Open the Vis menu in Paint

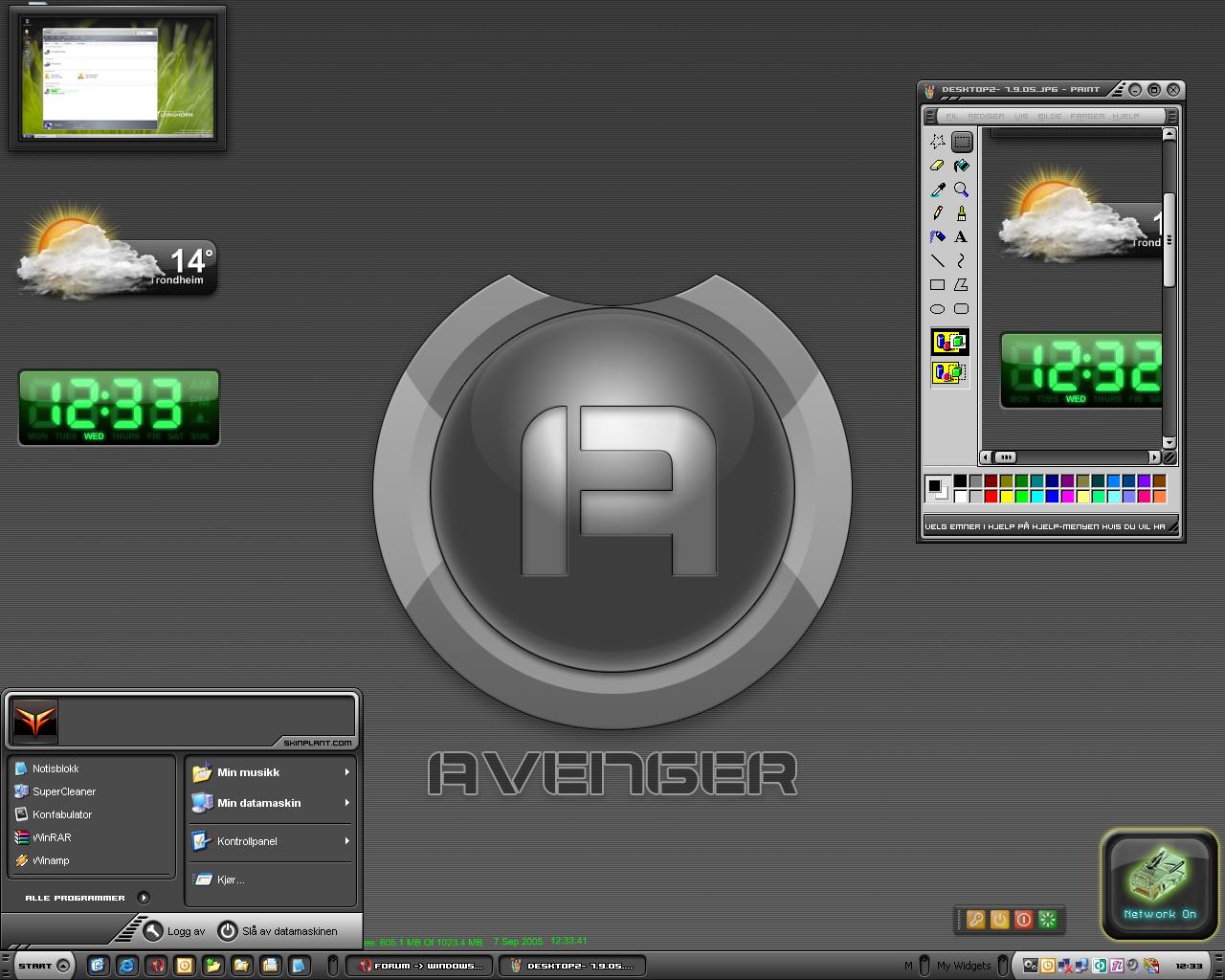1021,116
